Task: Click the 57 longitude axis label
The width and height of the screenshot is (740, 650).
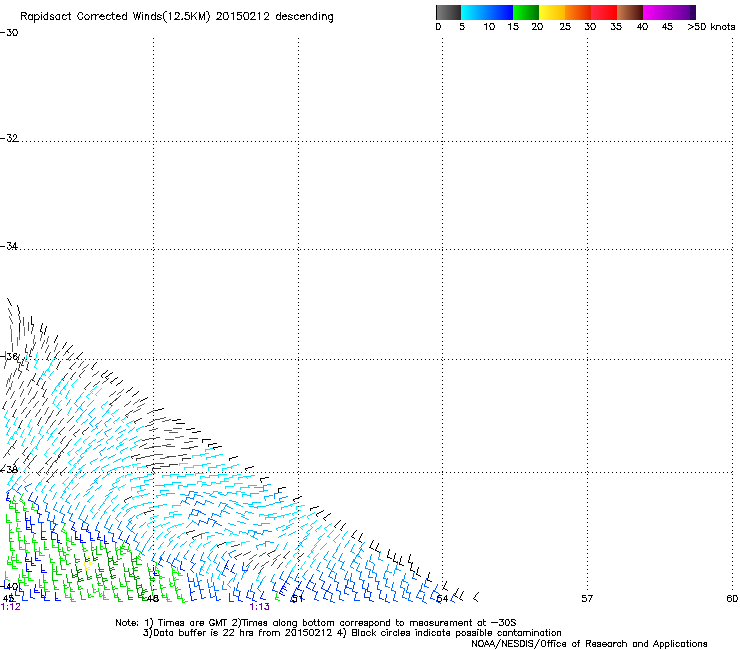Action: (x=587, y=599)
